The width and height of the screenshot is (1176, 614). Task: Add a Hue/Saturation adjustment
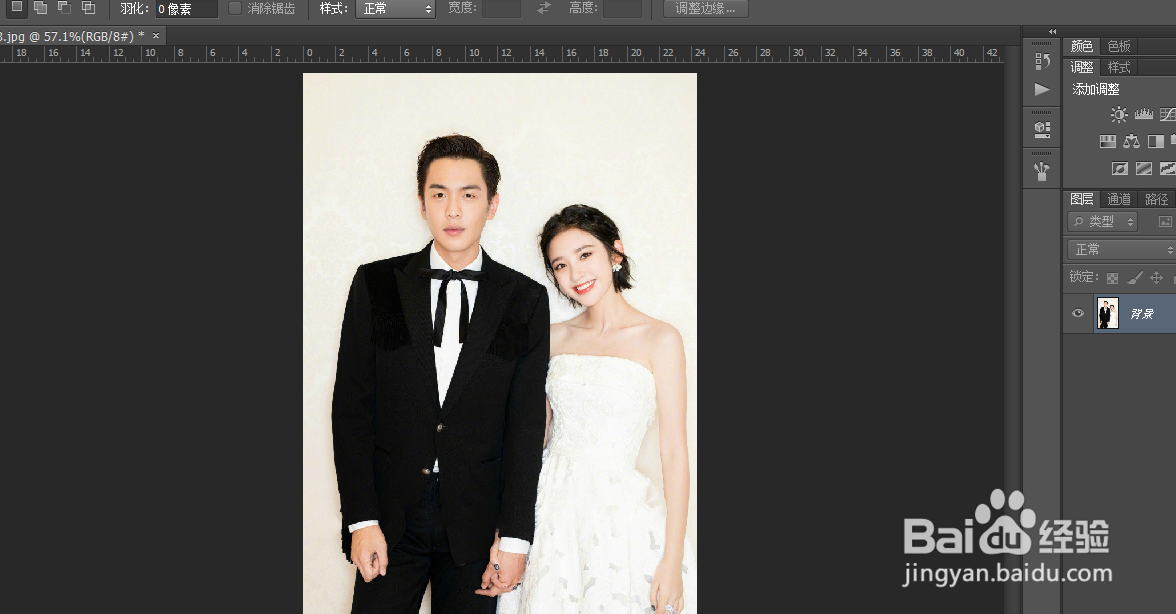tap(1108, 141)
